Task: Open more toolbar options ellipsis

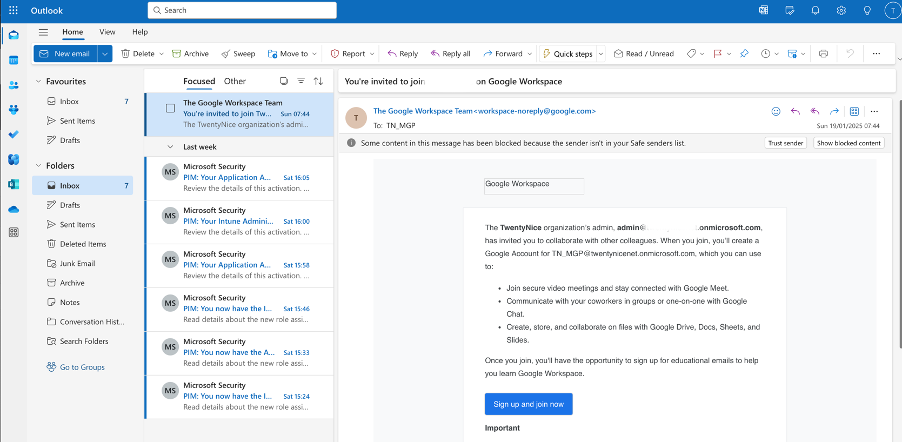Action: 876,54
